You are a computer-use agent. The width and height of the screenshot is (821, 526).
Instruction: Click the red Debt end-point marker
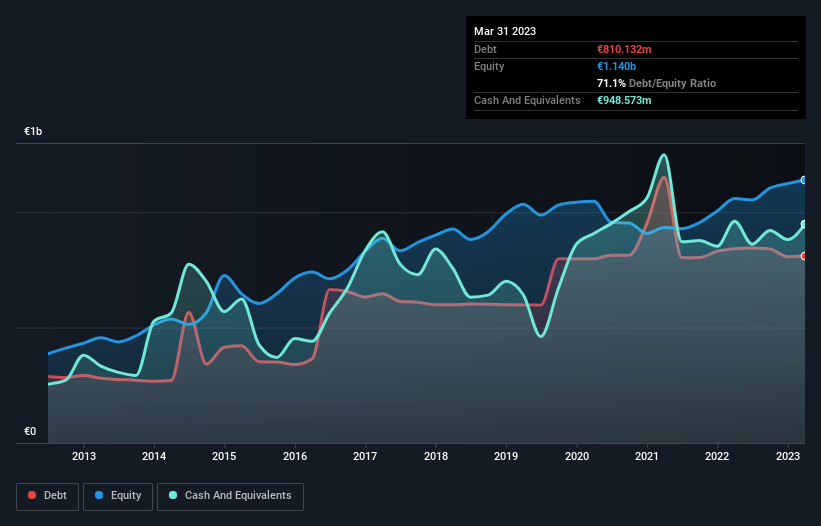pos(804,256)
